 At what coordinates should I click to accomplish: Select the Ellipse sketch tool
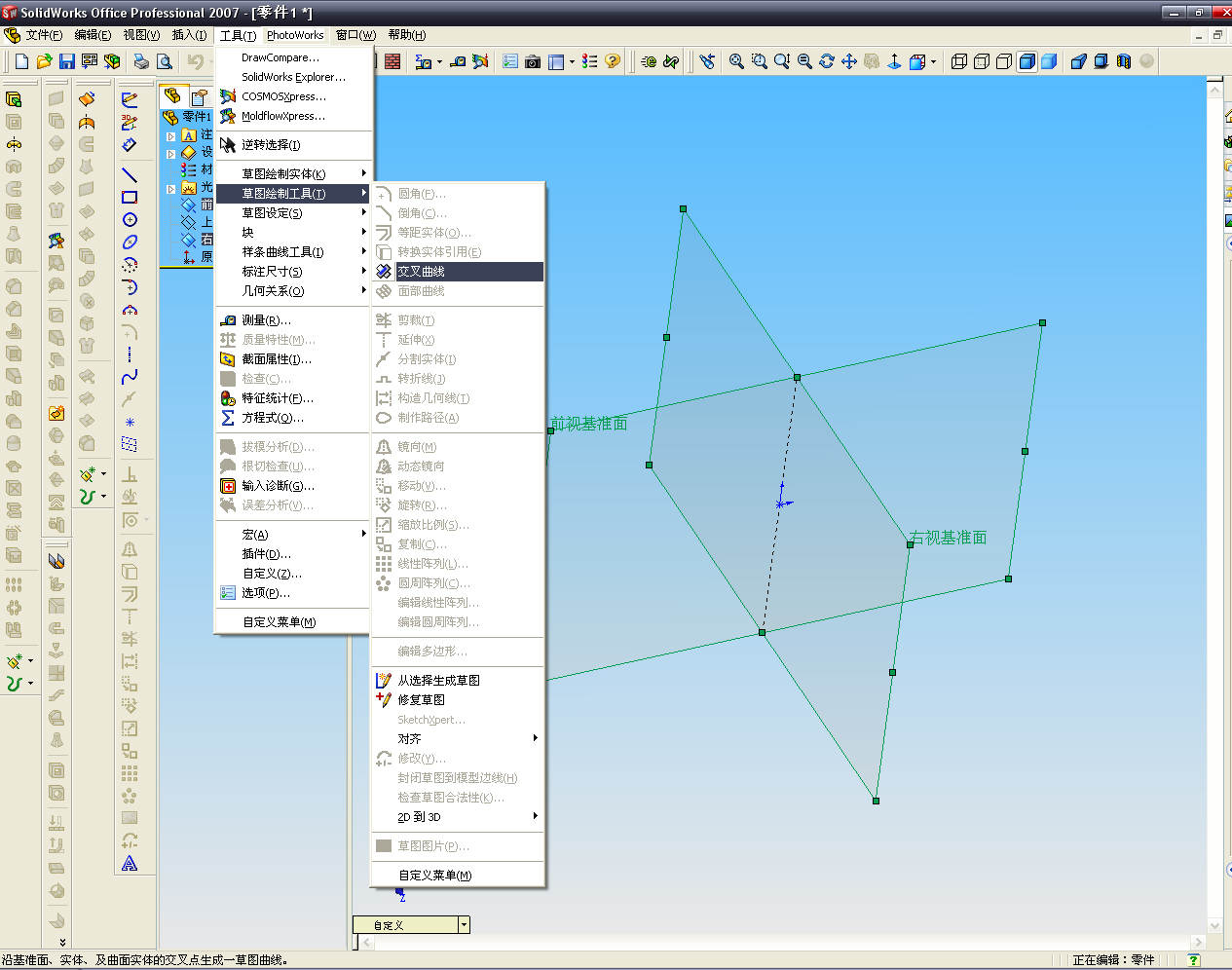[130, 242]
